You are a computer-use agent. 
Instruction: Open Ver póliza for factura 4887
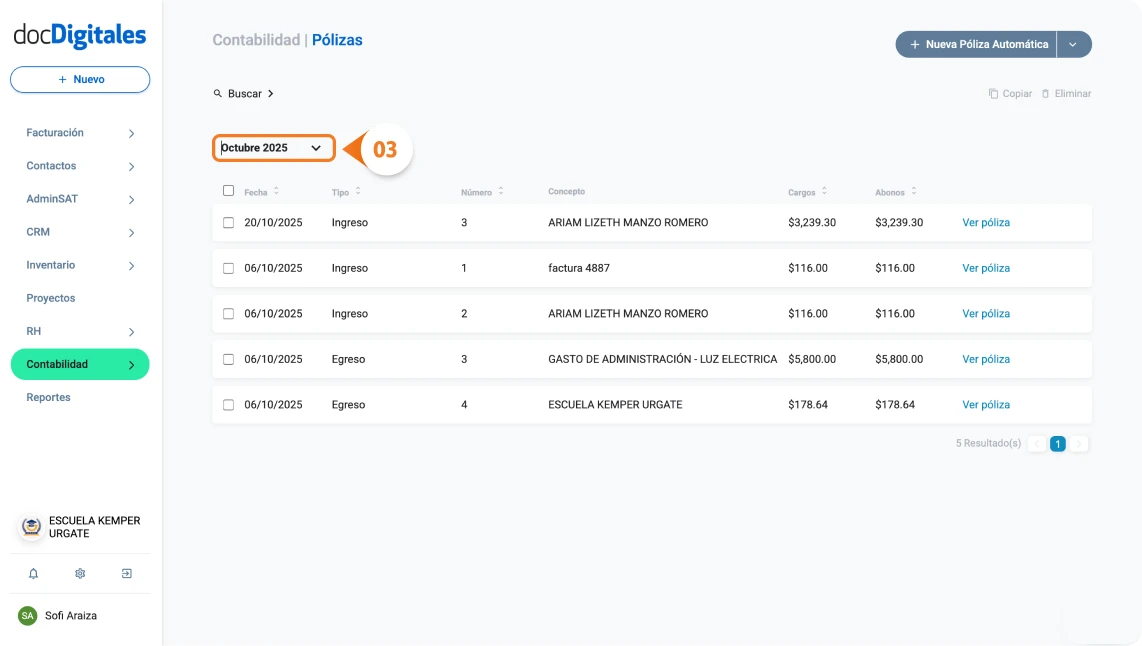tap(986, 268)
